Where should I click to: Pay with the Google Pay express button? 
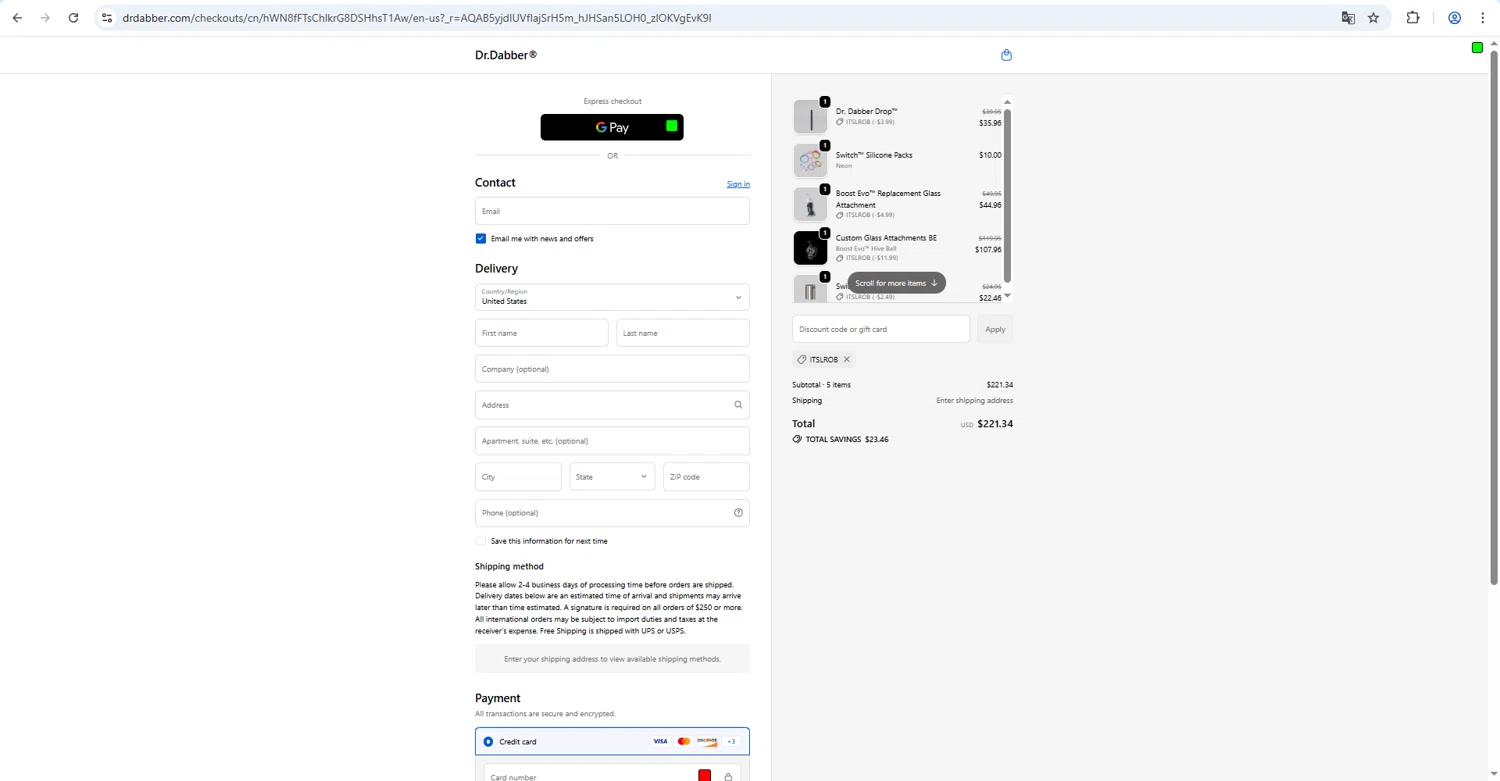[612, 127]
